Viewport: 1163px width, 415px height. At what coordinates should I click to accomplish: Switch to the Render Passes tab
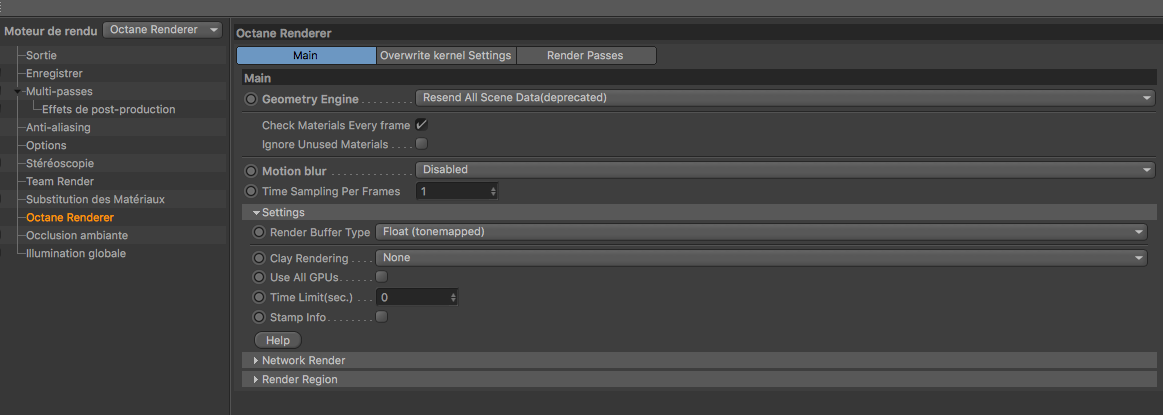pos(585,56)
